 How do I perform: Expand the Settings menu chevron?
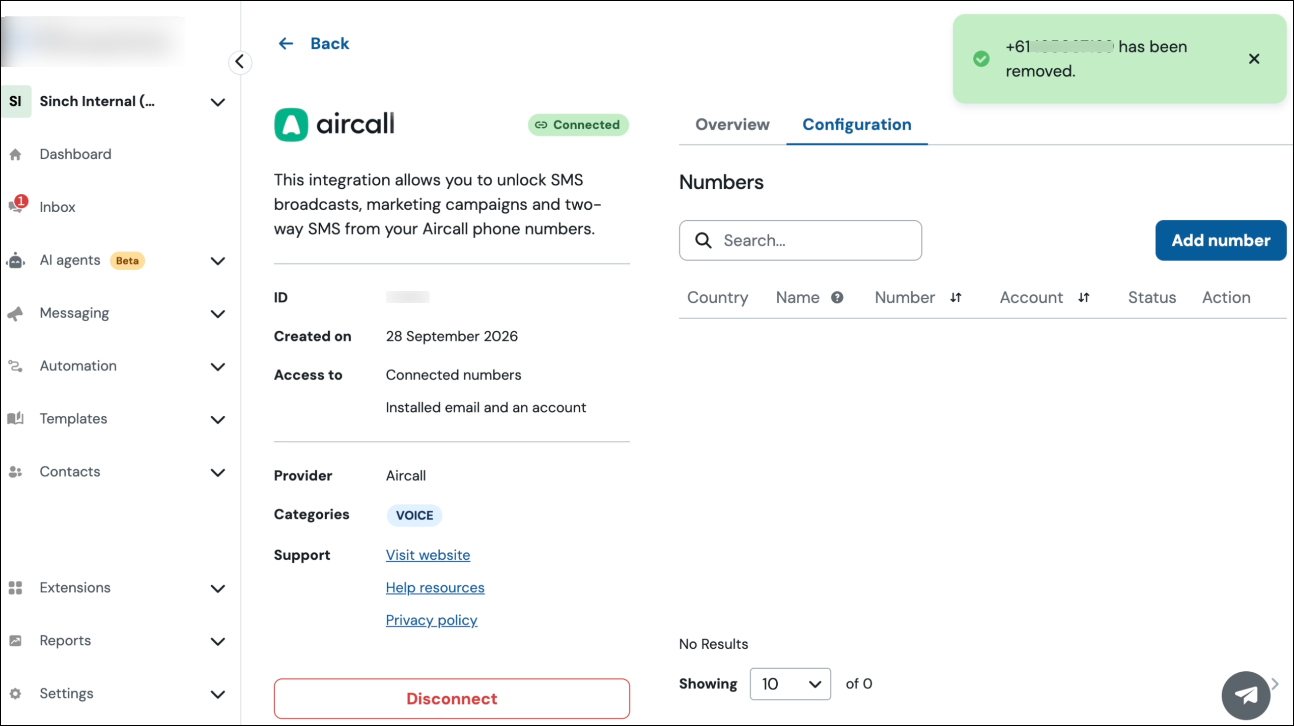pyautogui.click(x=218, y=695)
